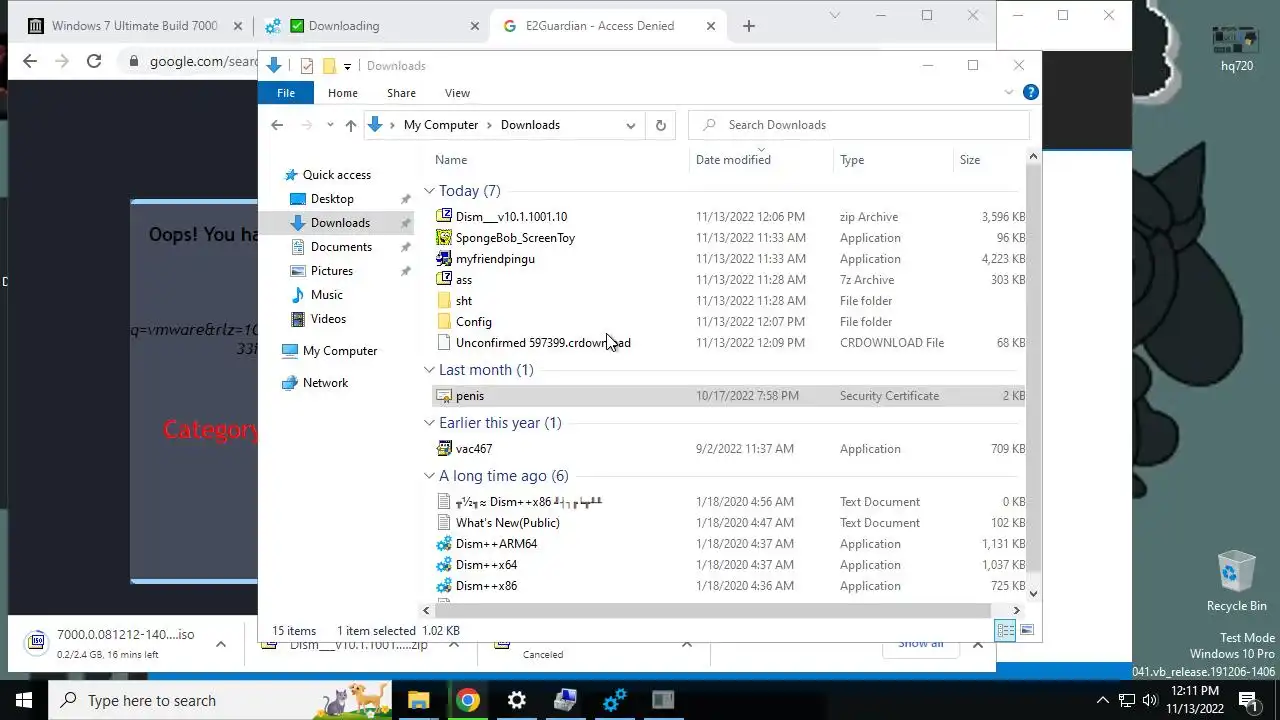Click My Computer in the address breadcrumb
The image size is (1280, 720).
click(441, 125)
